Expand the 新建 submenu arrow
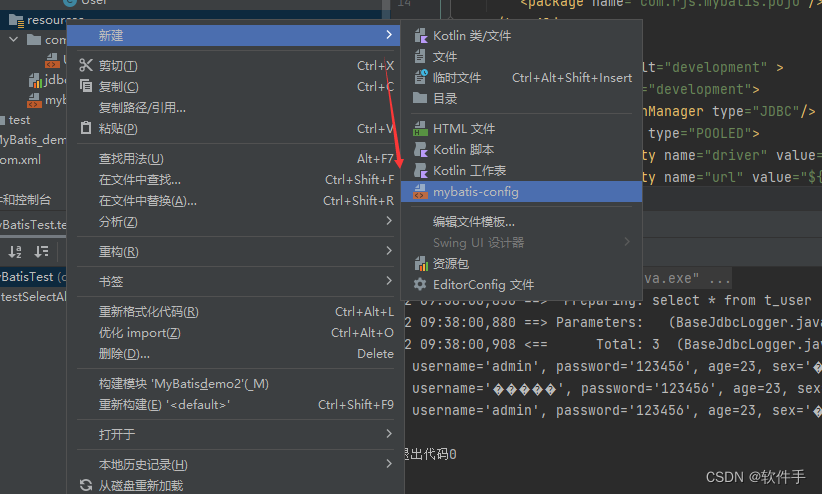The height and width of the screenshot is (494, 822). [388, 35]
